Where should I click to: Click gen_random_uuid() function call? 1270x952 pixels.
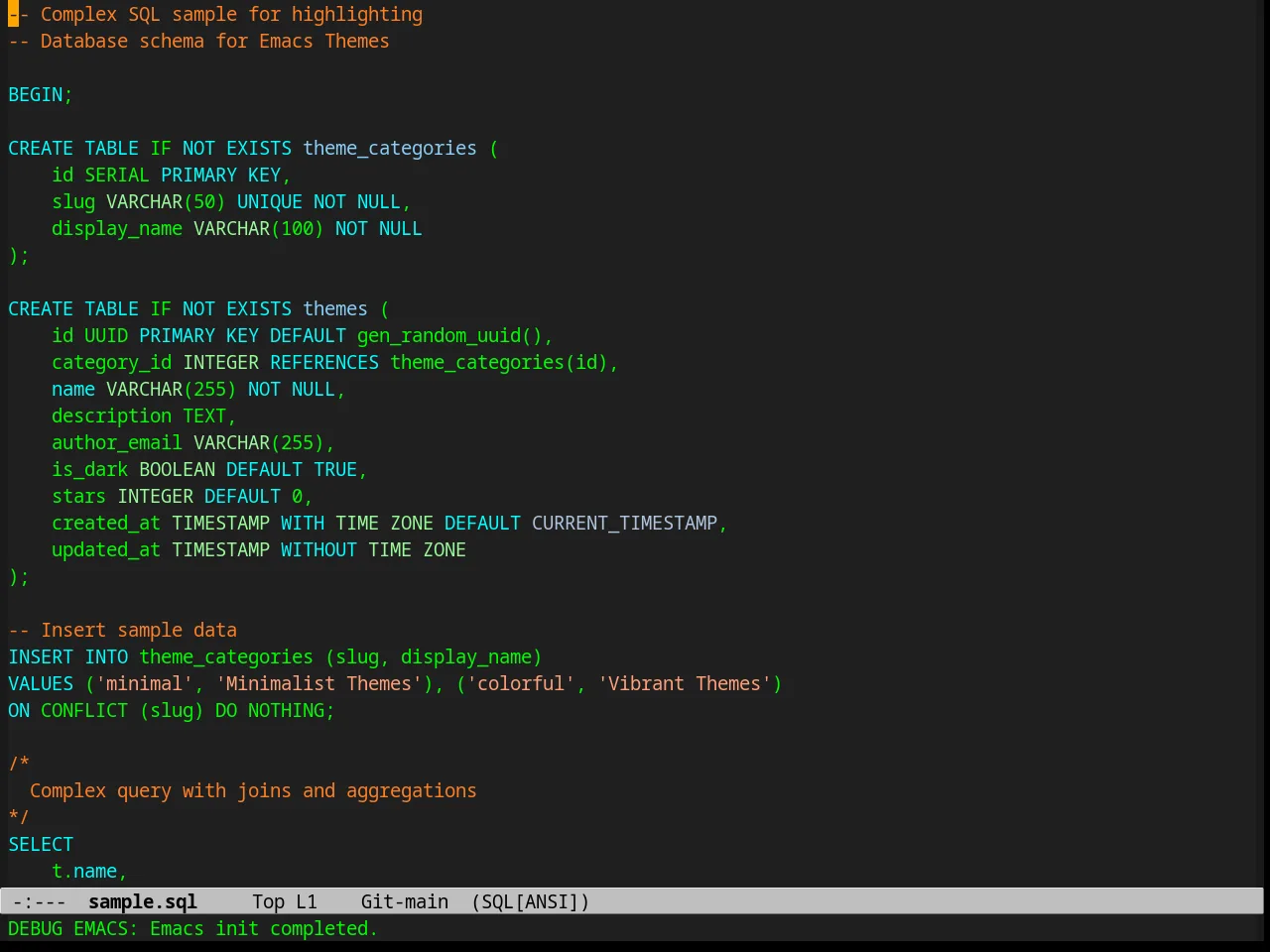pos(449,335)
